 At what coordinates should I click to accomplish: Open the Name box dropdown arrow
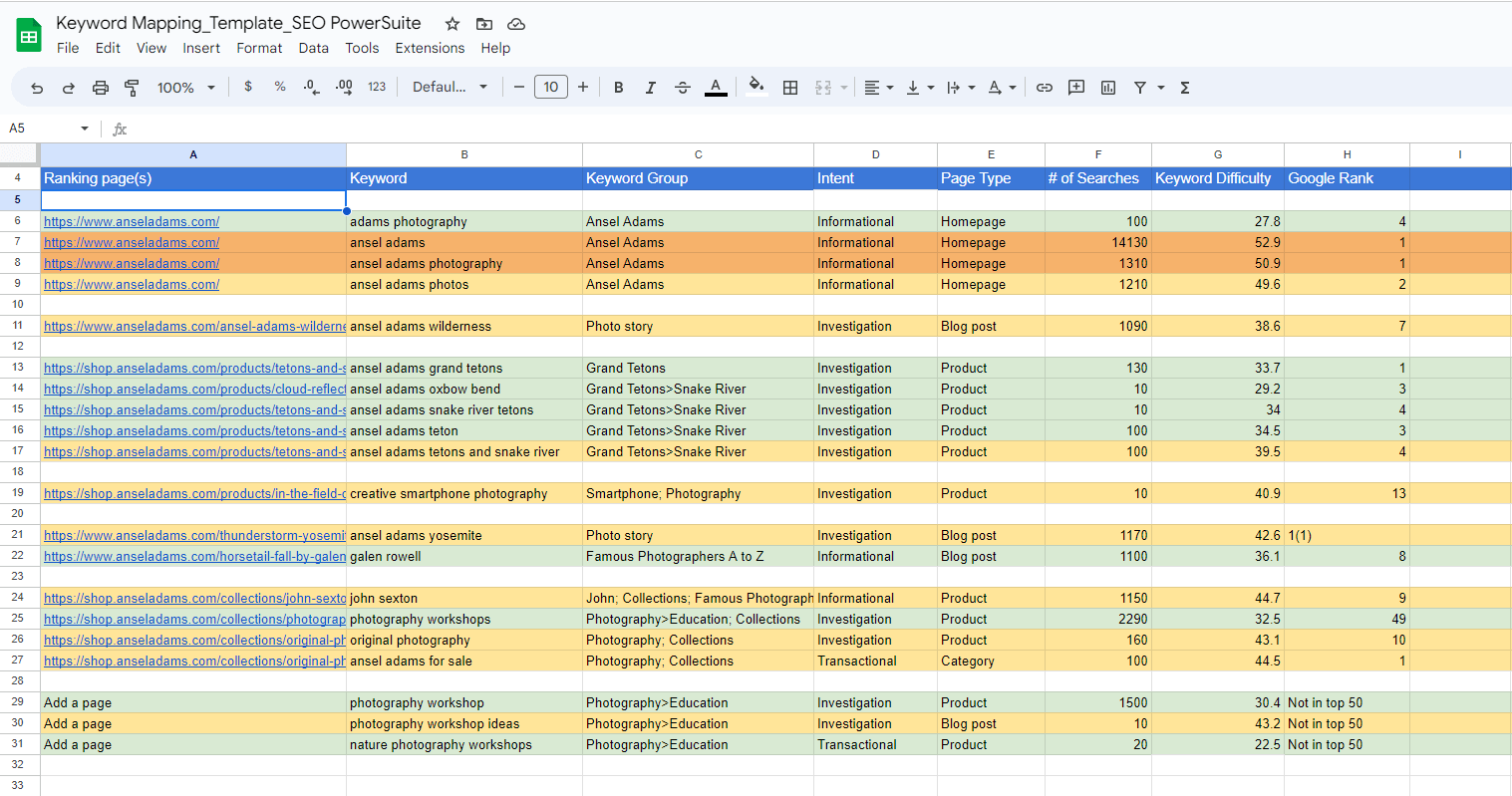pos(85,129)
